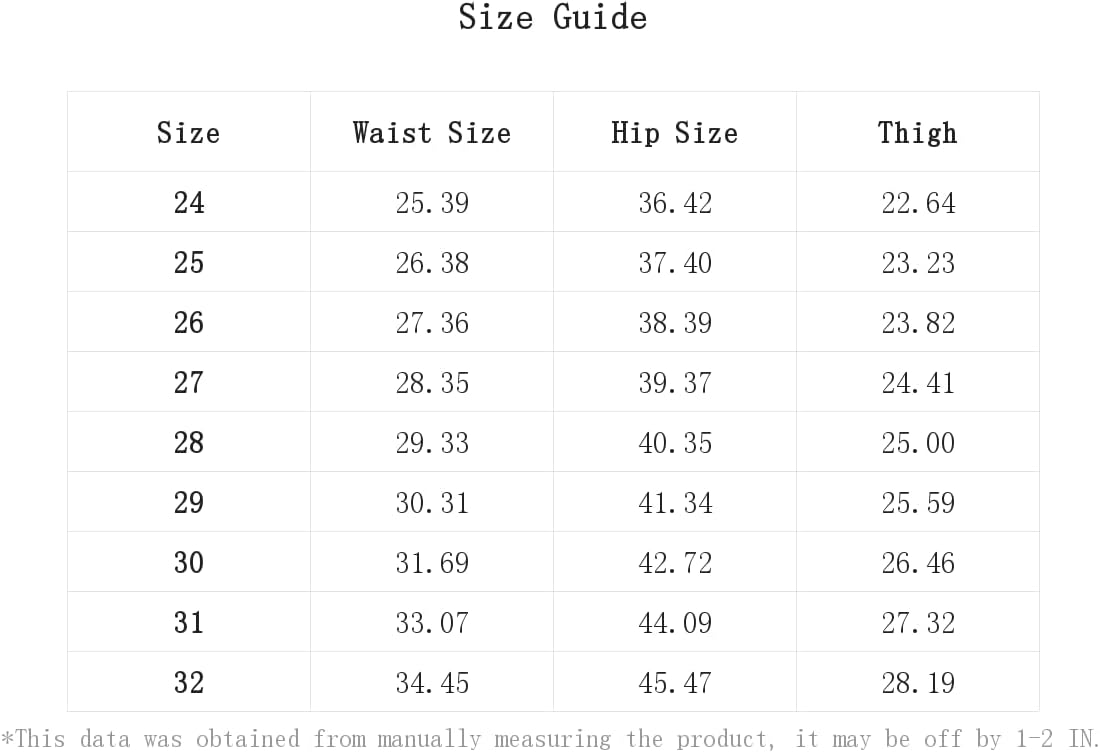The height and width of the screenshot is (753, 1100).
Task: Click hip value 36.42
Action: click(x=675, y=203)
